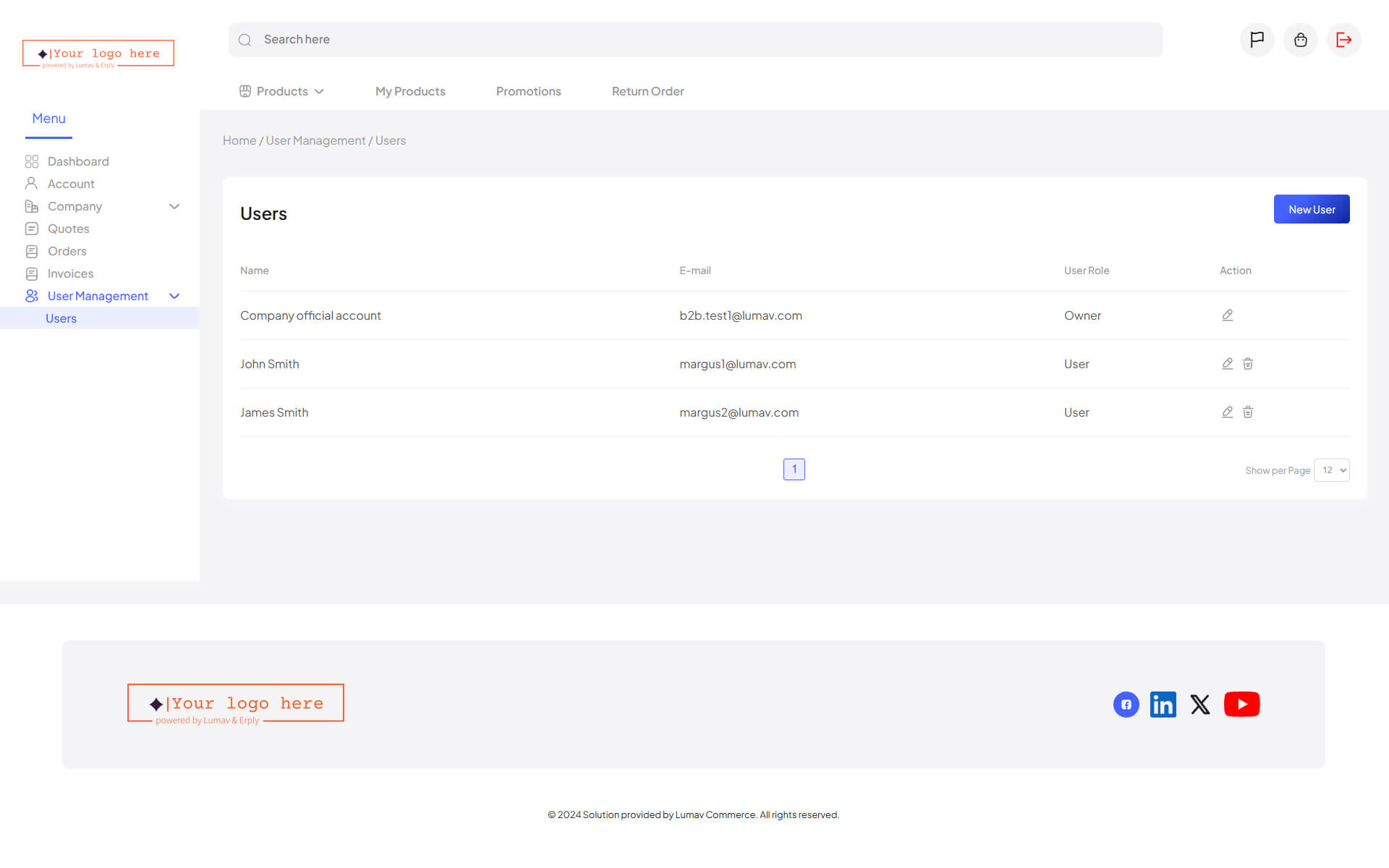Click the YouTube icon in footer

point(1241,705)
